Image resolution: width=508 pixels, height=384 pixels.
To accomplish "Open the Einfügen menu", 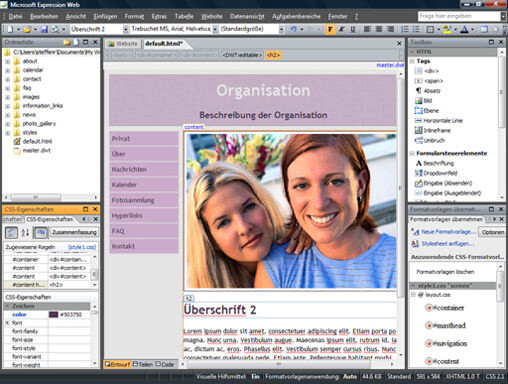I will [x=105, y=16].
